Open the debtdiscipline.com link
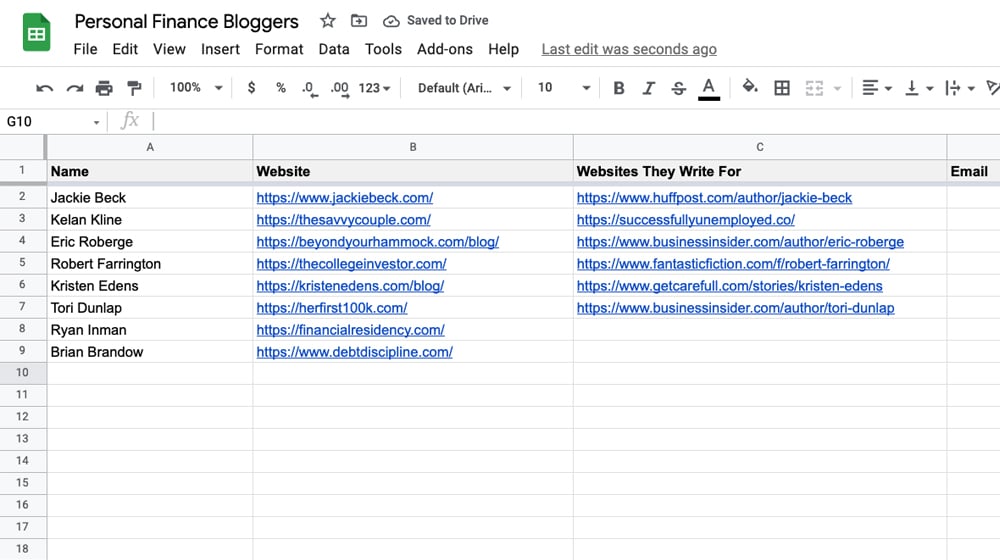Viewport: 1000px width, 560px height. pyautogui.click(x=355, y=352)
